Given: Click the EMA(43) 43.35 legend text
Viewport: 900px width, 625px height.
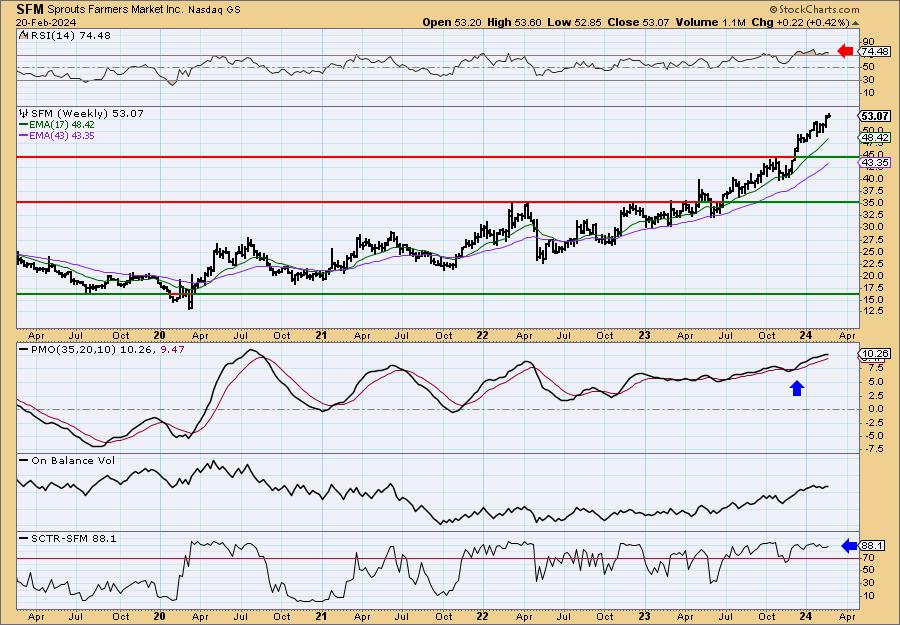Looking at the screenshot, I should [x=62, y=136].
